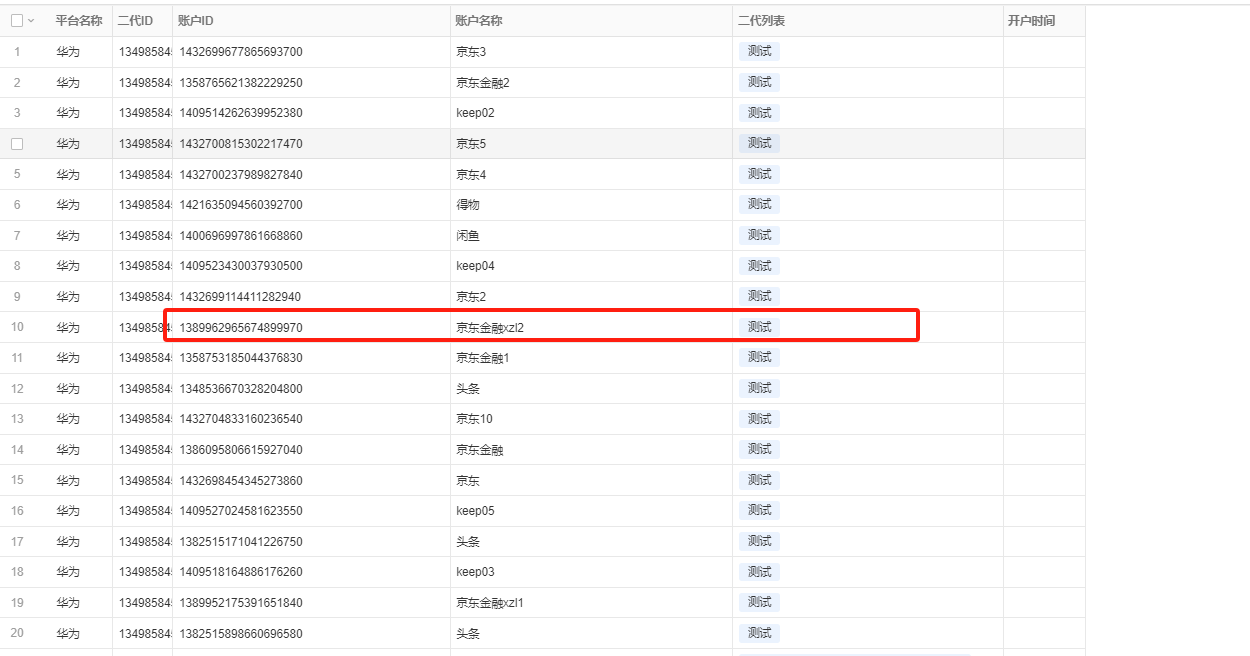This screenshot has width=1250, height=656.
Task: Click the 测试 tag in keep05 row
Action: tap(759, 510)
